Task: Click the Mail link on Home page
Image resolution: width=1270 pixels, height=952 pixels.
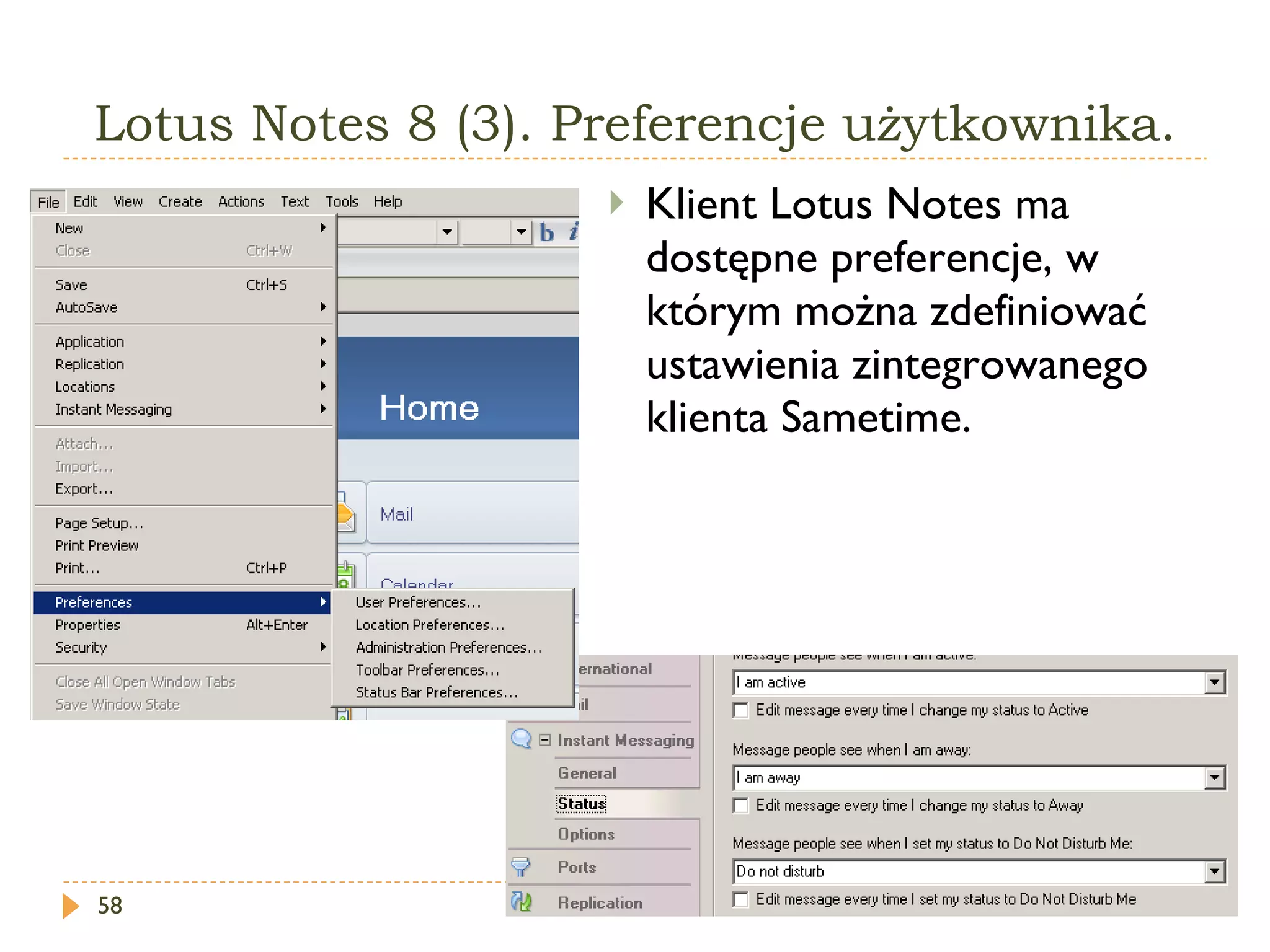Action: click(x=397, y=514)
